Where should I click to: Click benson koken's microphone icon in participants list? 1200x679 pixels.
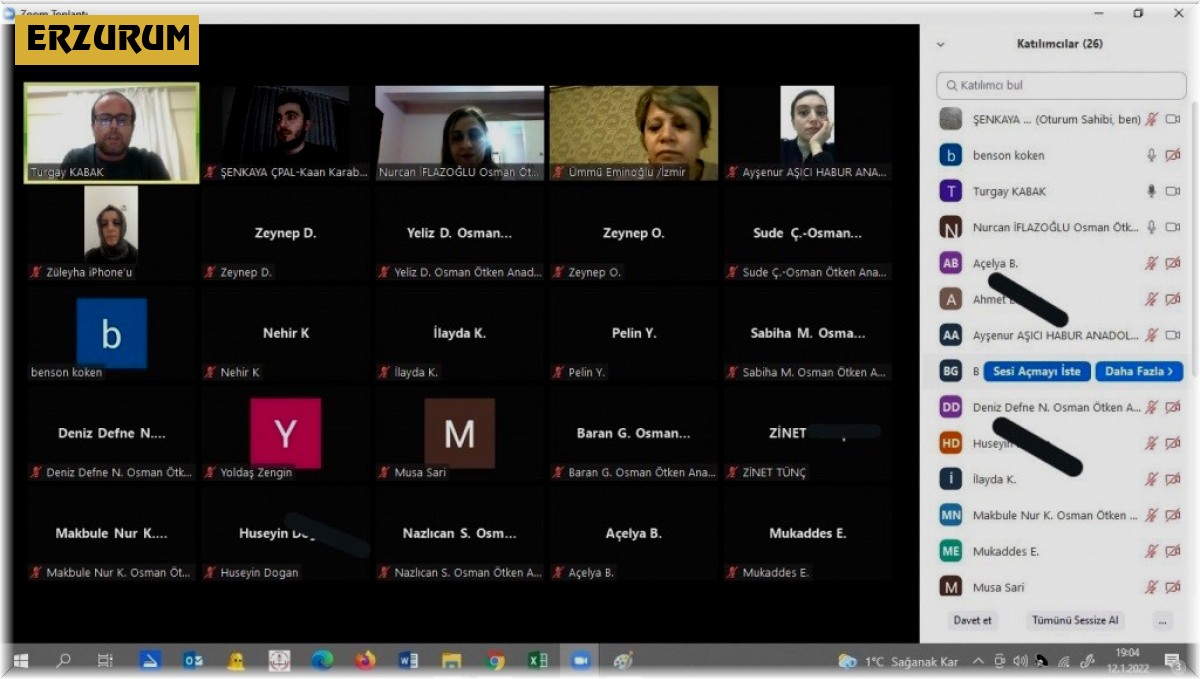tap(1151, 155)
